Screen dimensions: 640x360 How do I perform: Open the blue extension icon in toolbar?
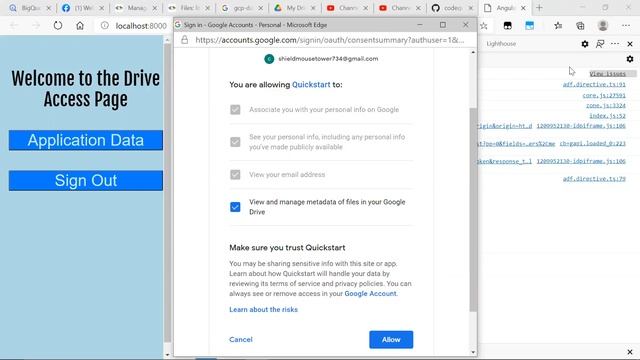(x=529, y=26)
